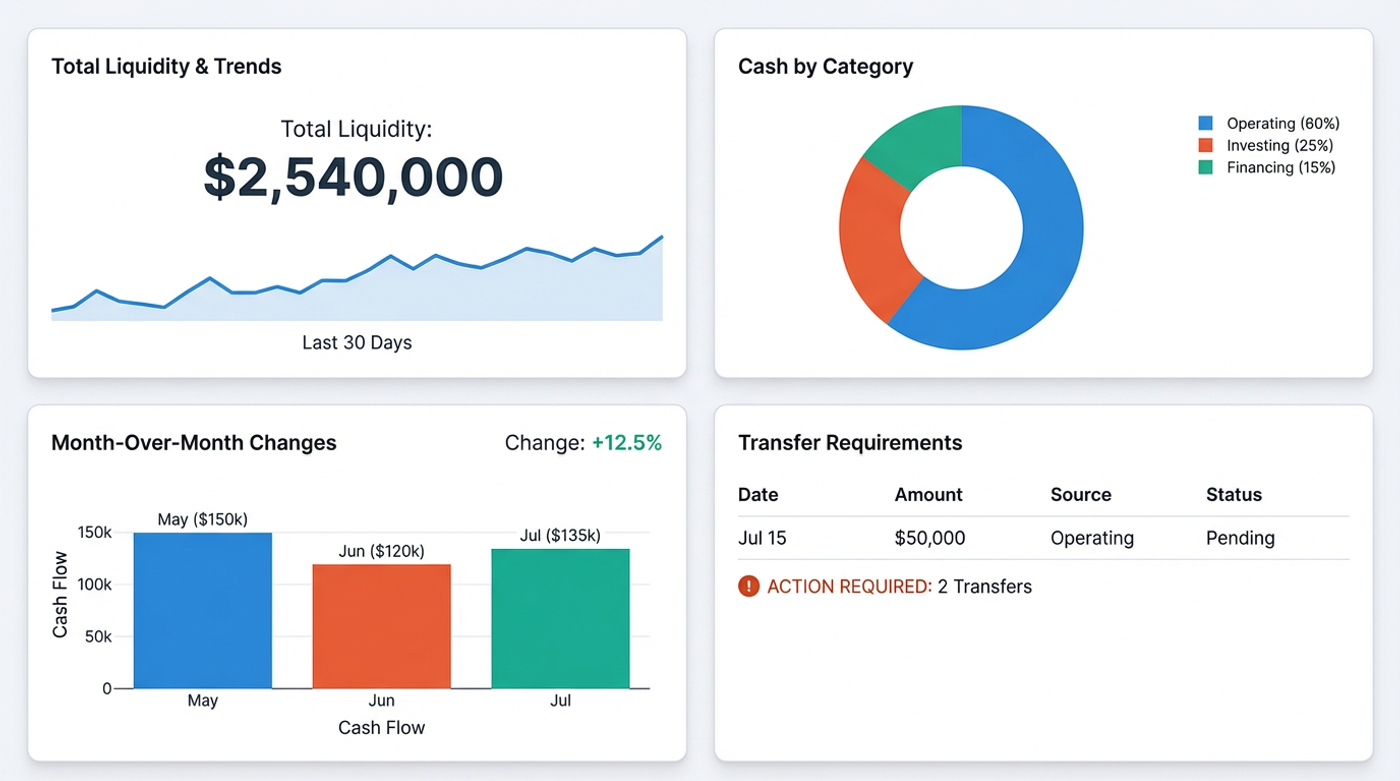The height and width of the screenshot is (781, 1400).
Task: Click the Financing (15%) legend label
Action: pyautogui.click(x=1281, y=167)
